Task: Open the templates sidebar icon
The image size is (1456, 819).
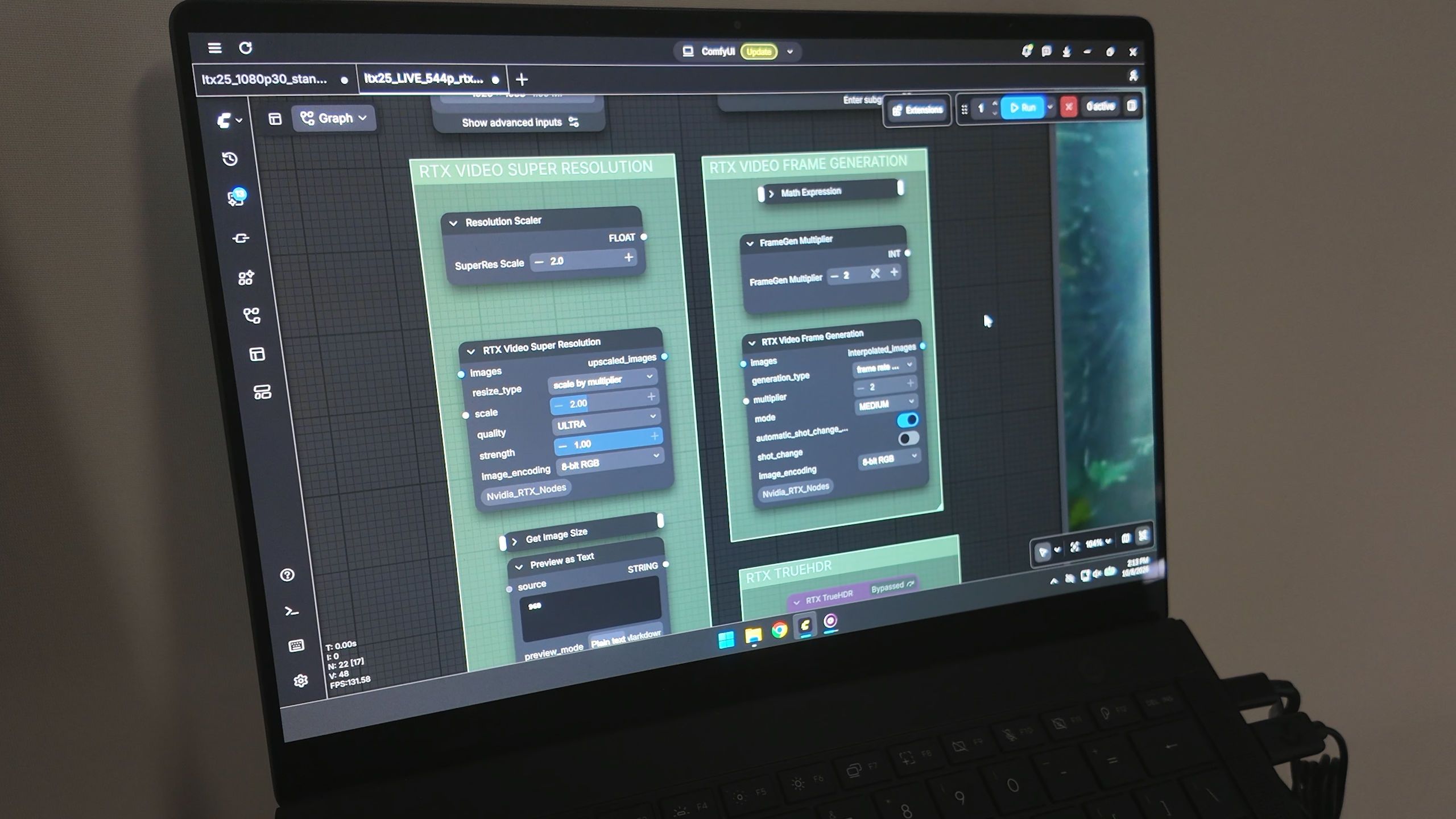Action: coord(257,354)
